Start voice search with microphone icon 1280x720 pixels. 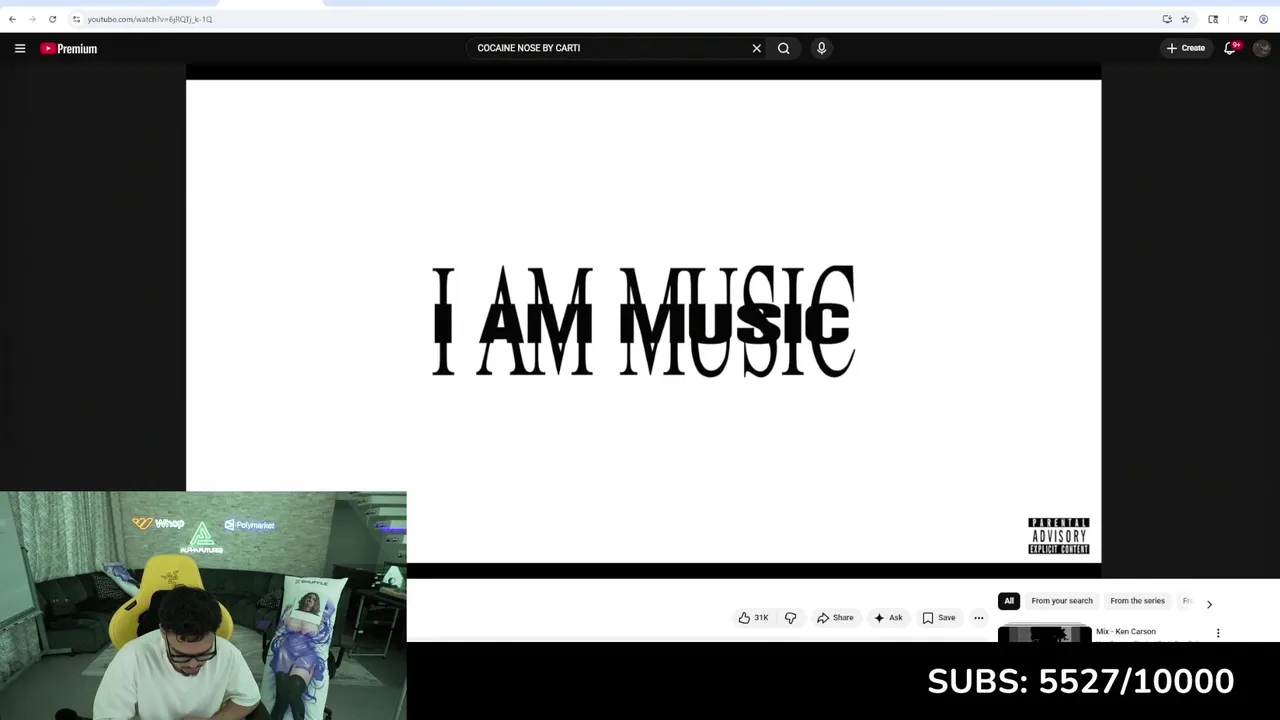click(821, 48)
